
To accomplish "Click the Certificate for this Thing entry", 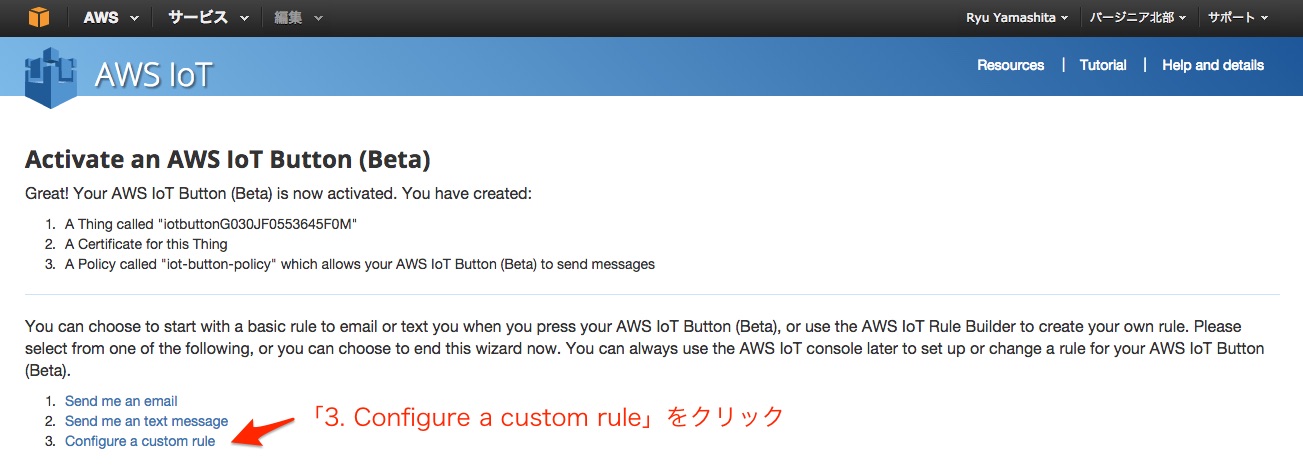I will 146,244.
